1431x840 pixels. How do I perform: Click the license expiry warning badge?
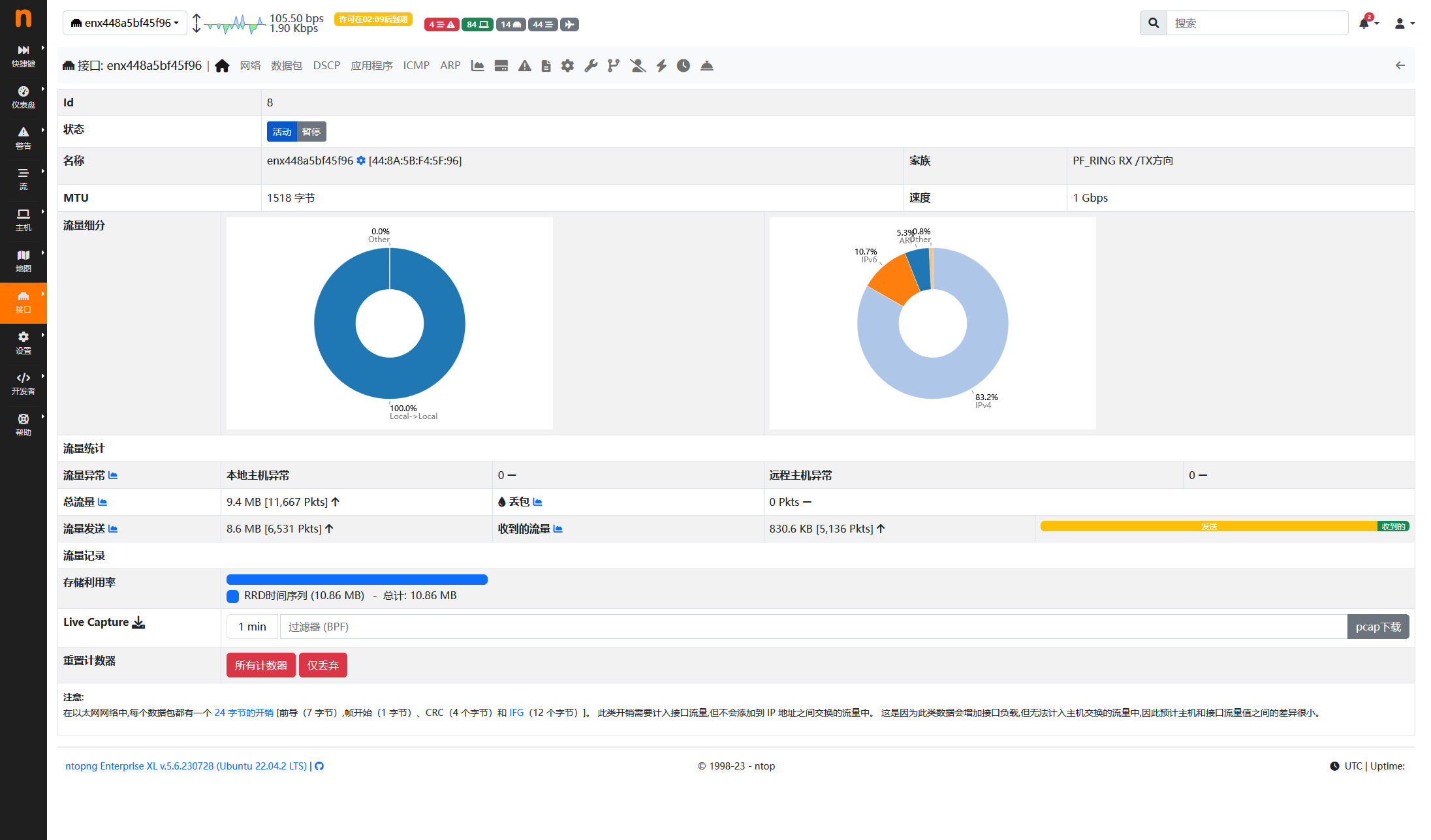pos(373,20)
